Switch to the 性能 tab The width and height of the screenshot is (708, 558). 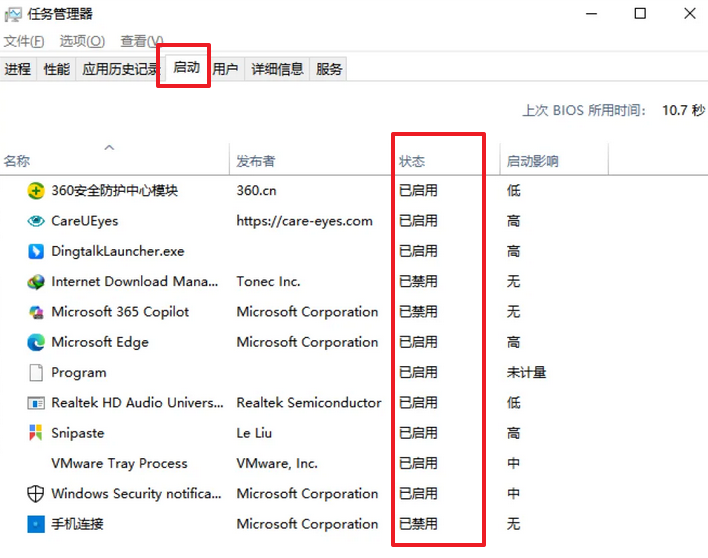56,69
